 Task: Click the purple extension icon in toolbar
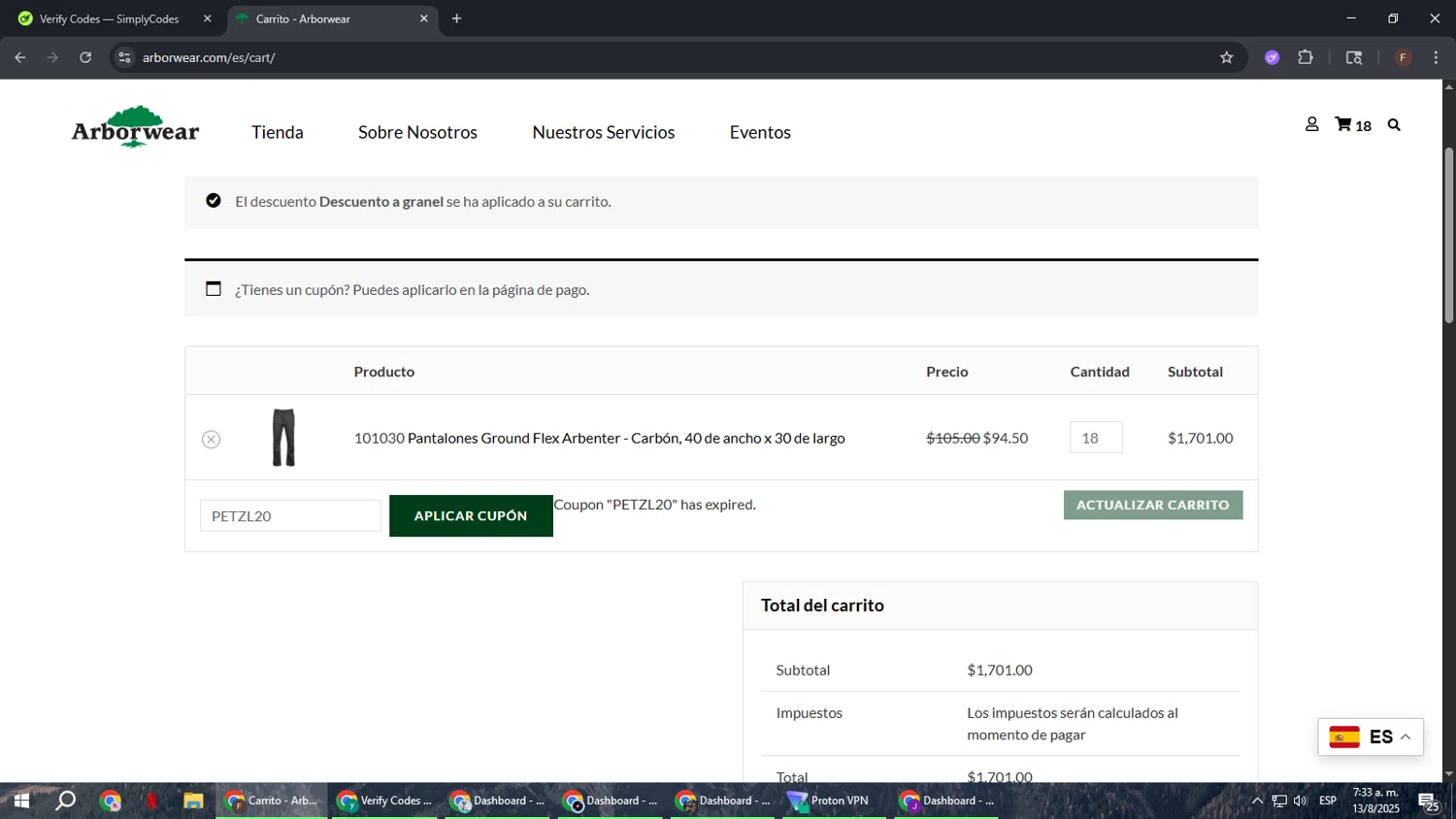[x=1272, y=57]
